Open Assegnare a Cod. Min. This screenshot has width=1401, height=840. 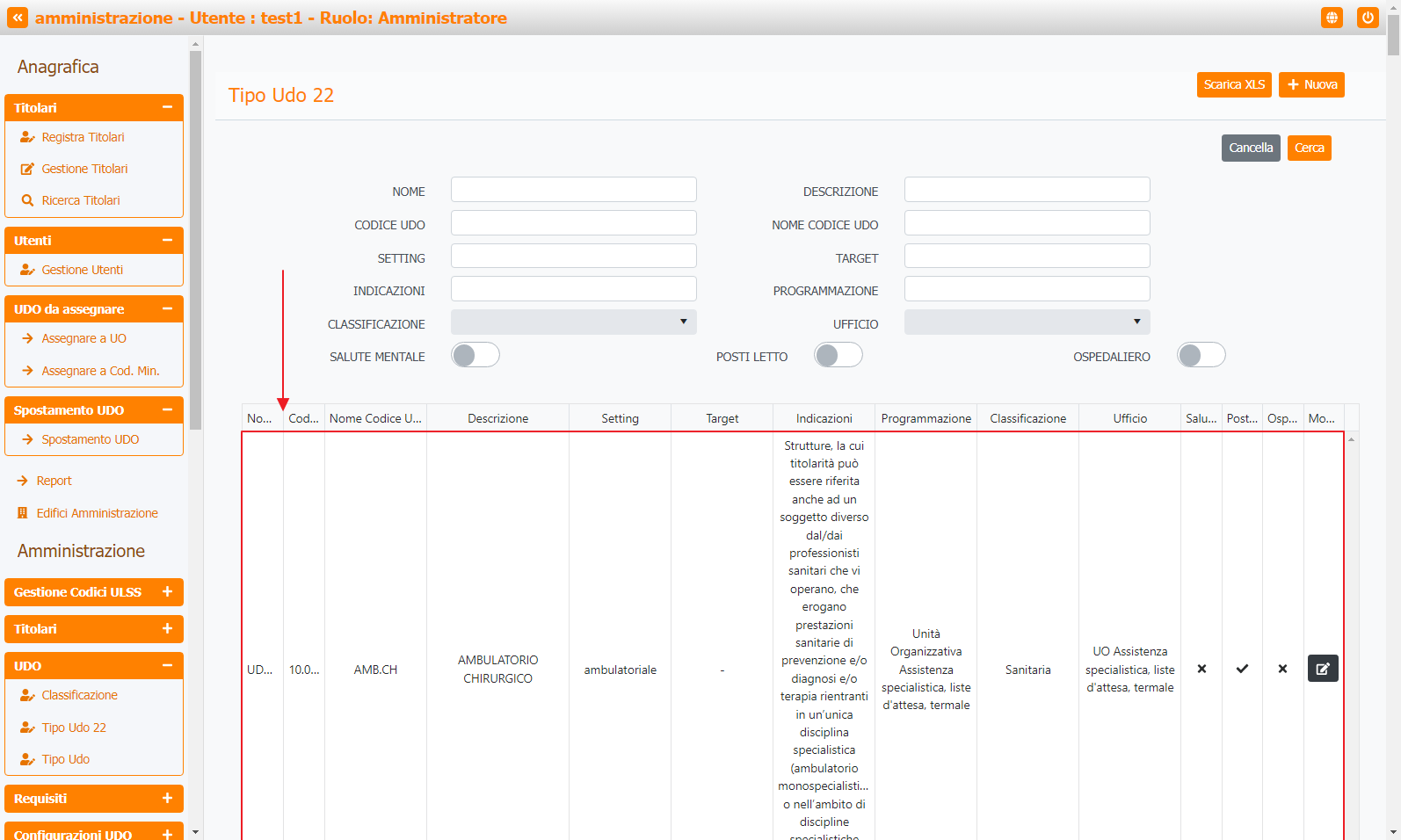100,371
